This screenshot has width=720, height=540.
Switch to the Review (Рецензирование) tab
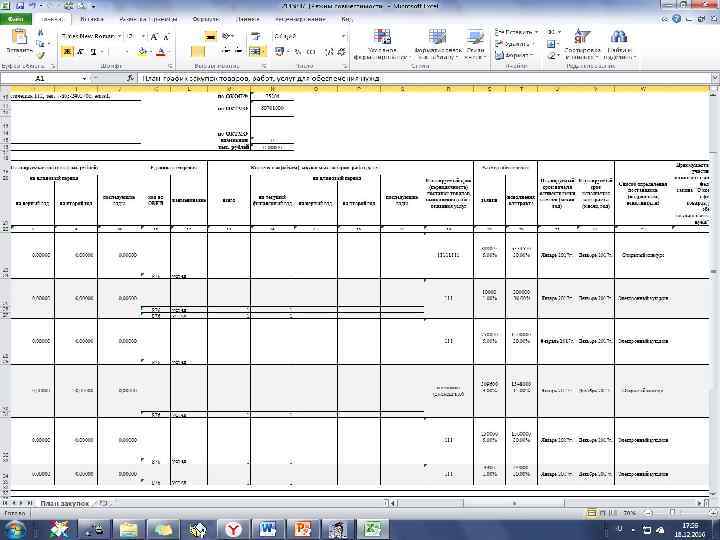click(300, 19)
